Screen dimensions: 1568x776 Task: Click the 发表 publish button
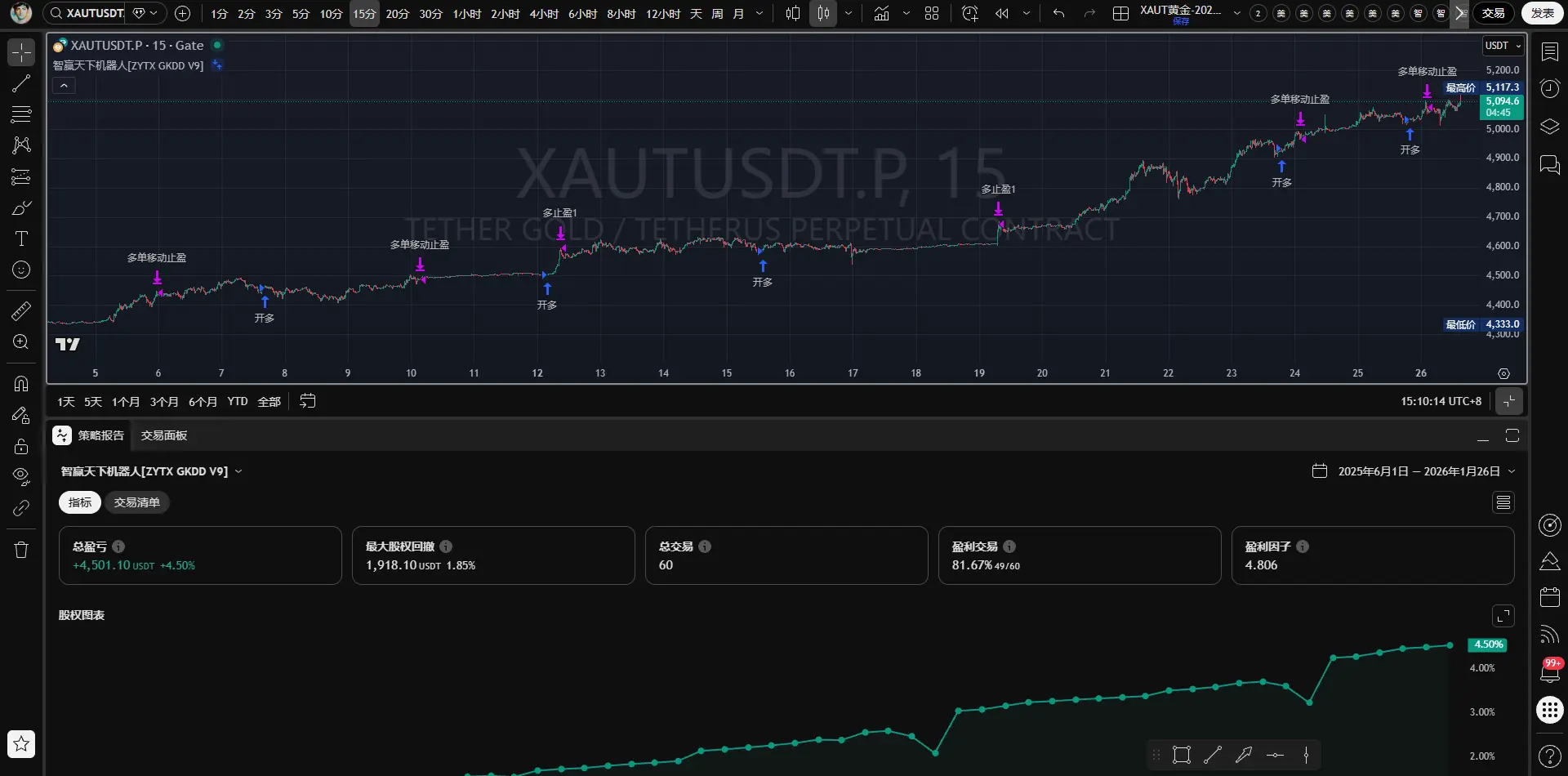[1543, 13]
